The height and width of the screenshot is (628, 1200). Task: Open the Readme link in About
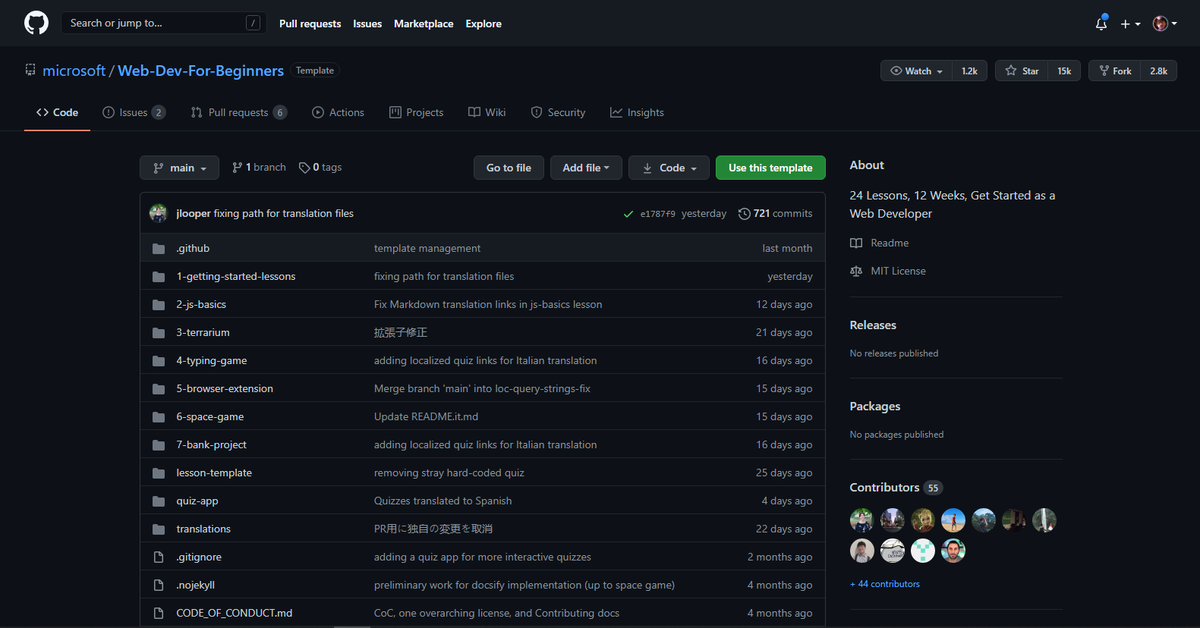pos(879,243)
